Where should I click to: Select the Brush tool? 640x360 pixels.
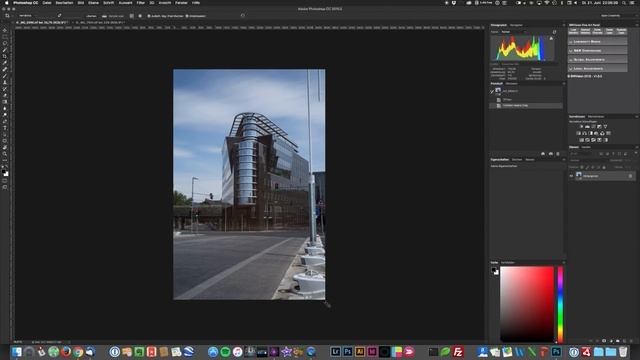point(5,76)
